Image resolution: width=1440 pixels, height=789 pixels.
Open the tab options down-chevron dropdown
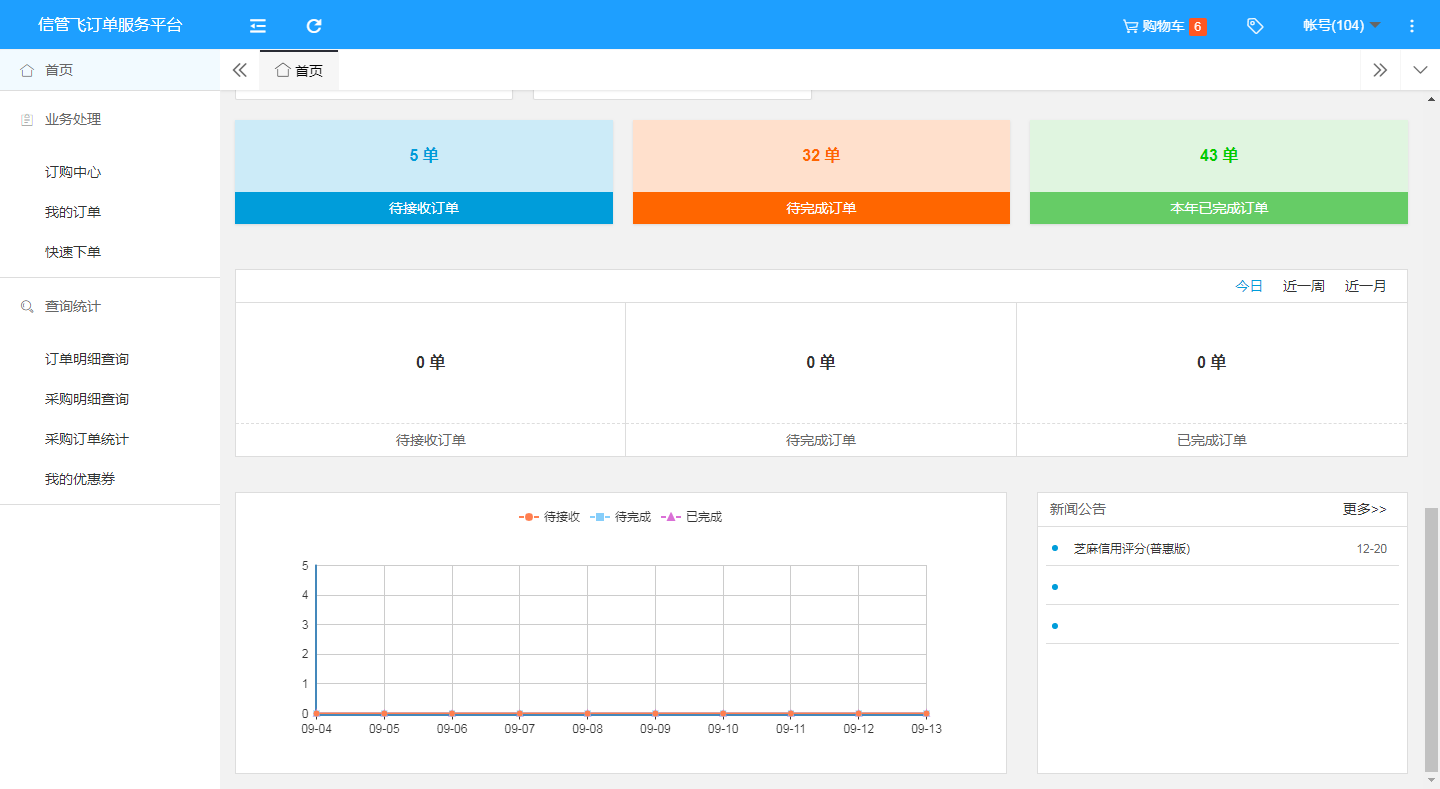[1420, 70]
